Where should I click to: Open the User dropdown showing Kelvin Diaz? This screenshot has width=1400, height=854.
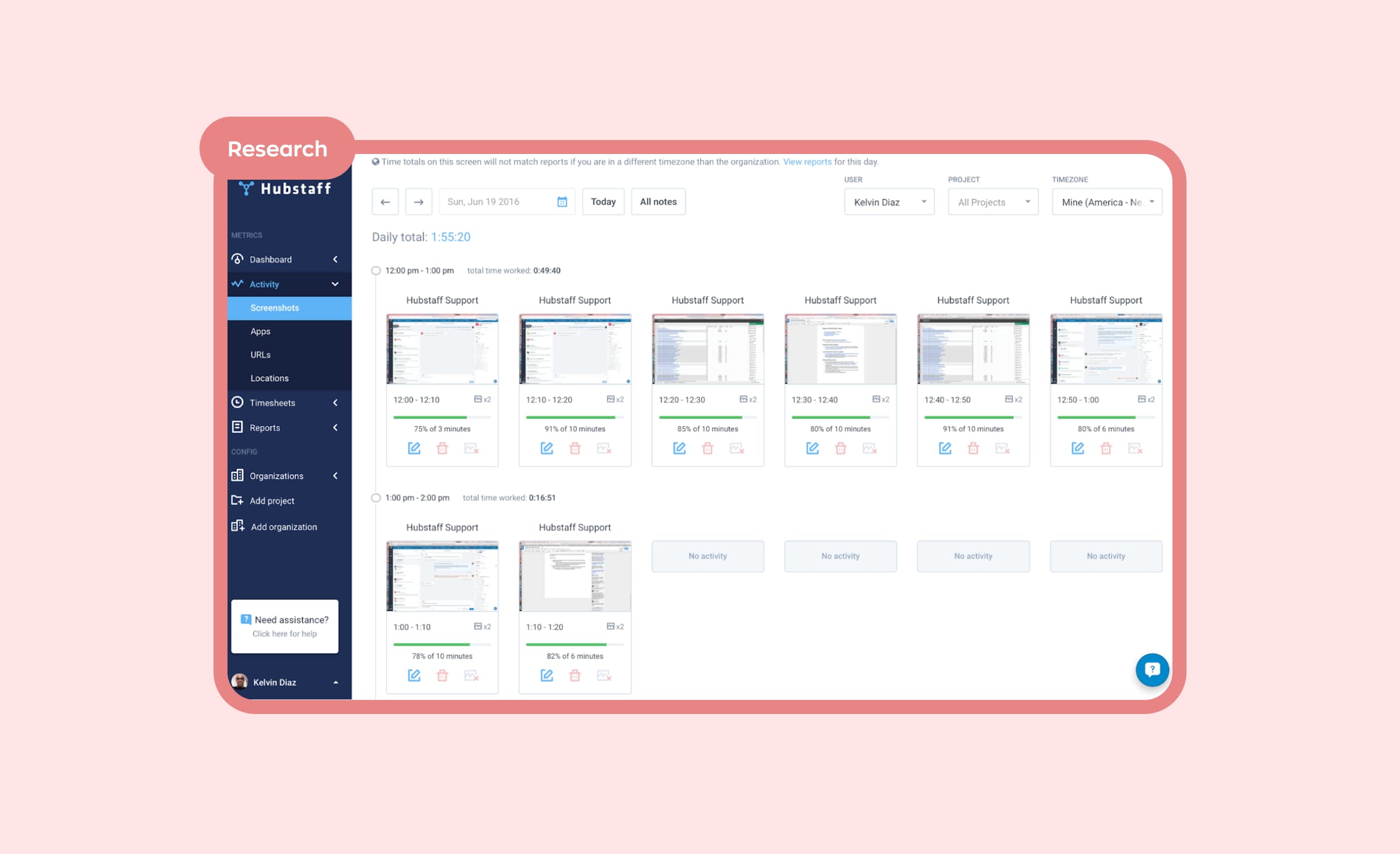point(889,202)
